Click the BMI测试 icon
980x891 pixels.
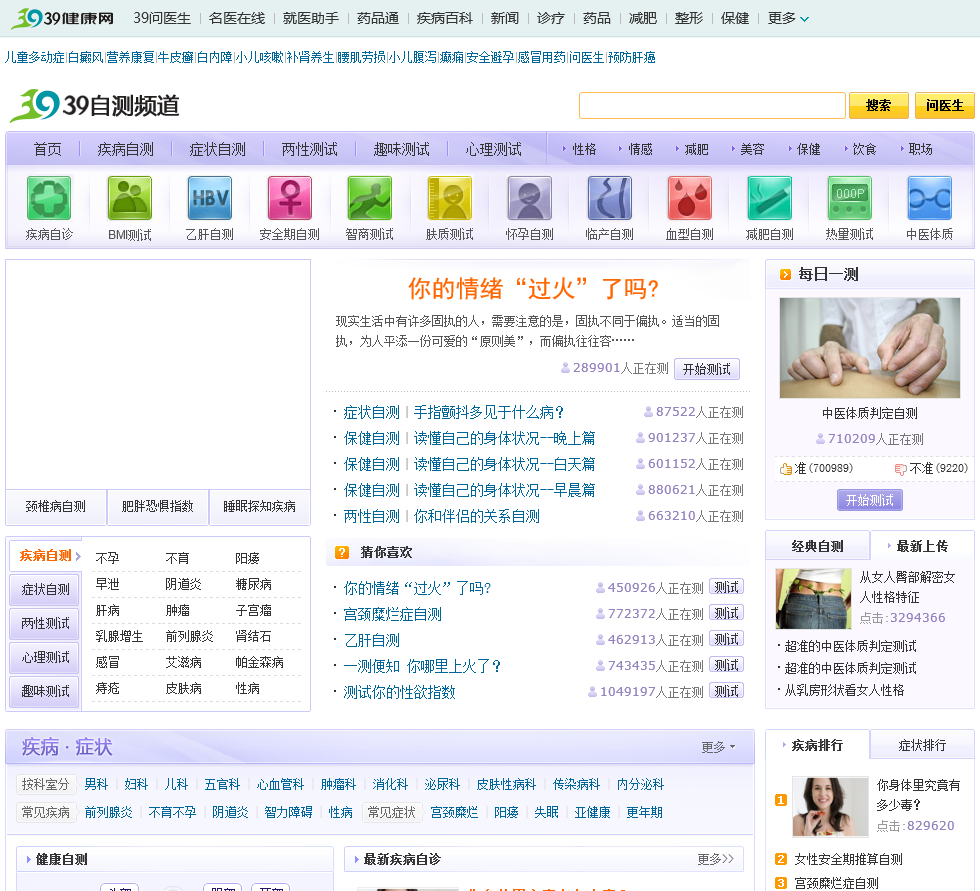(x=129, y=198)
